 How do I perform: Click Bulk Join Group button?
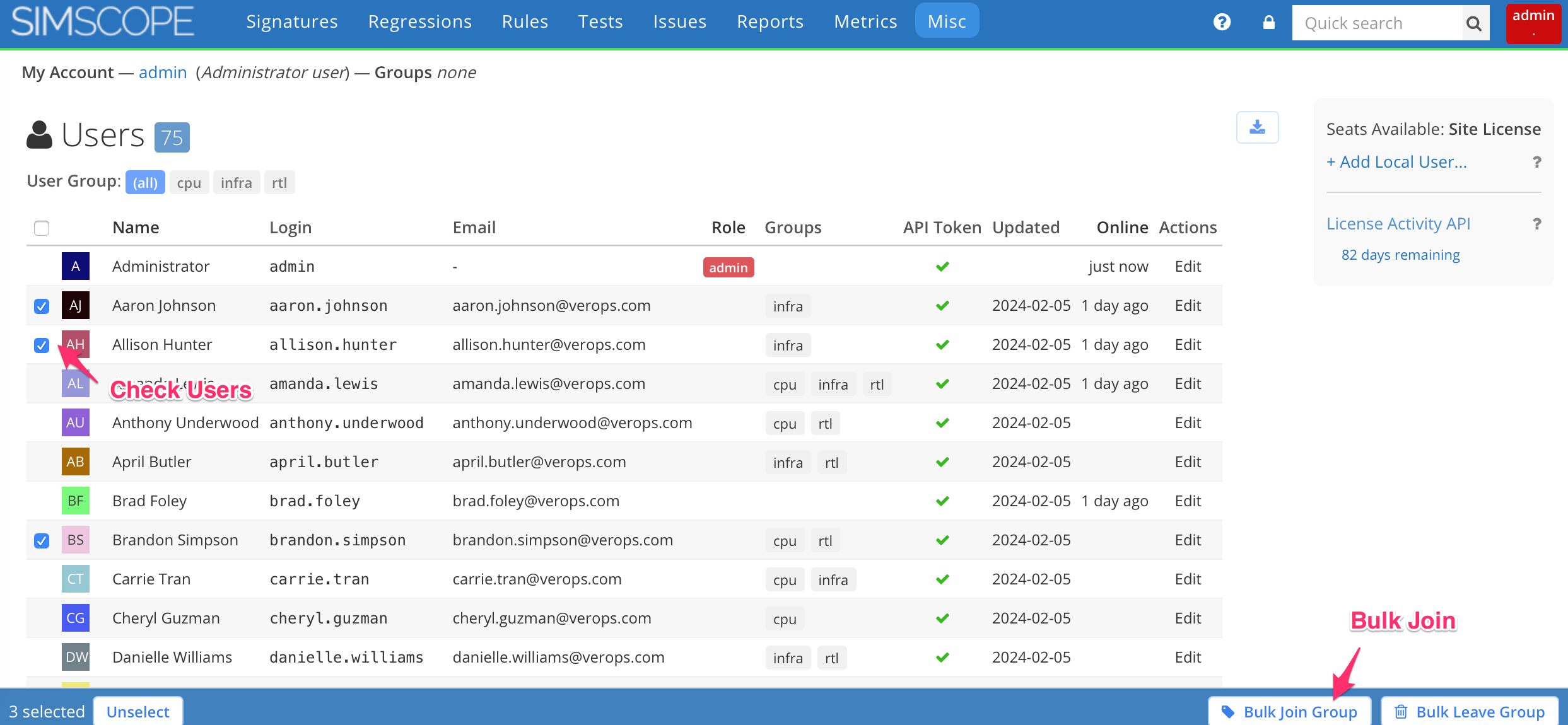[x=1290, y=711]
